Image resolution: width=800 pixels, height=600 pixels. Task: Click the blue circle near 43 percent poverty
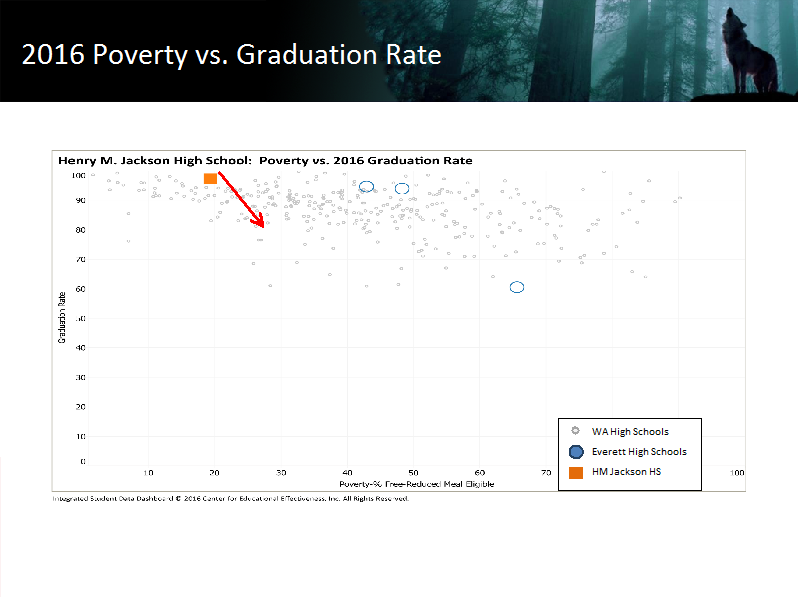point(366,187)
